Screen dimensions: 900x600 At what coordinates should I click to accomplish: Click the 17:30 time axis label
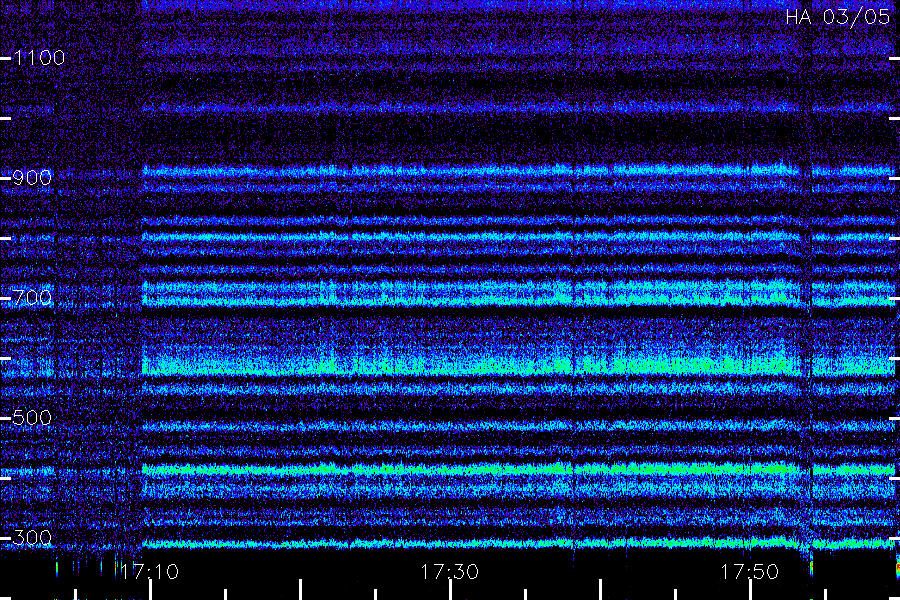pos(449,572)
